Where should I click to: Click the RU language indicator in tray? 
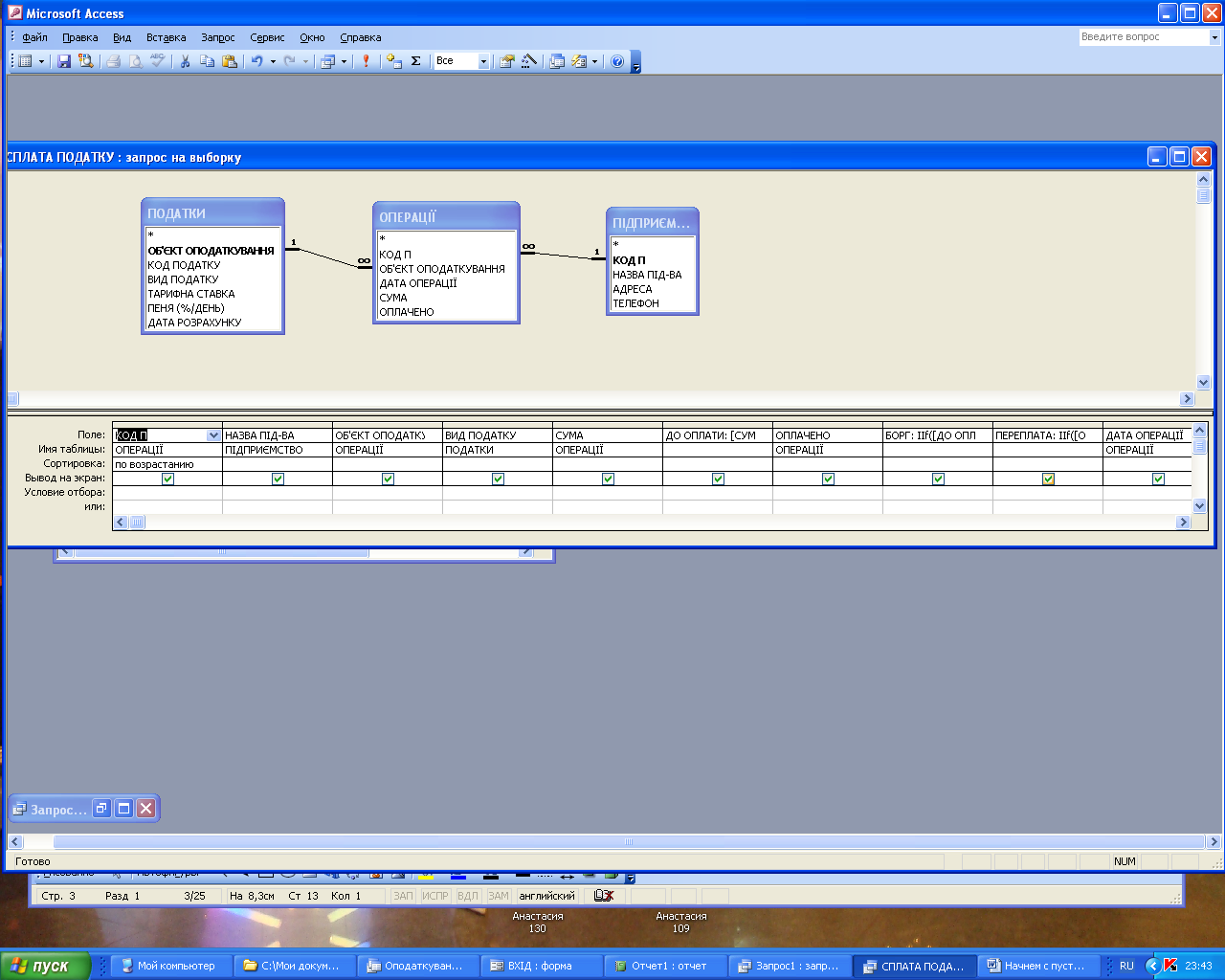click(1126, 966)
